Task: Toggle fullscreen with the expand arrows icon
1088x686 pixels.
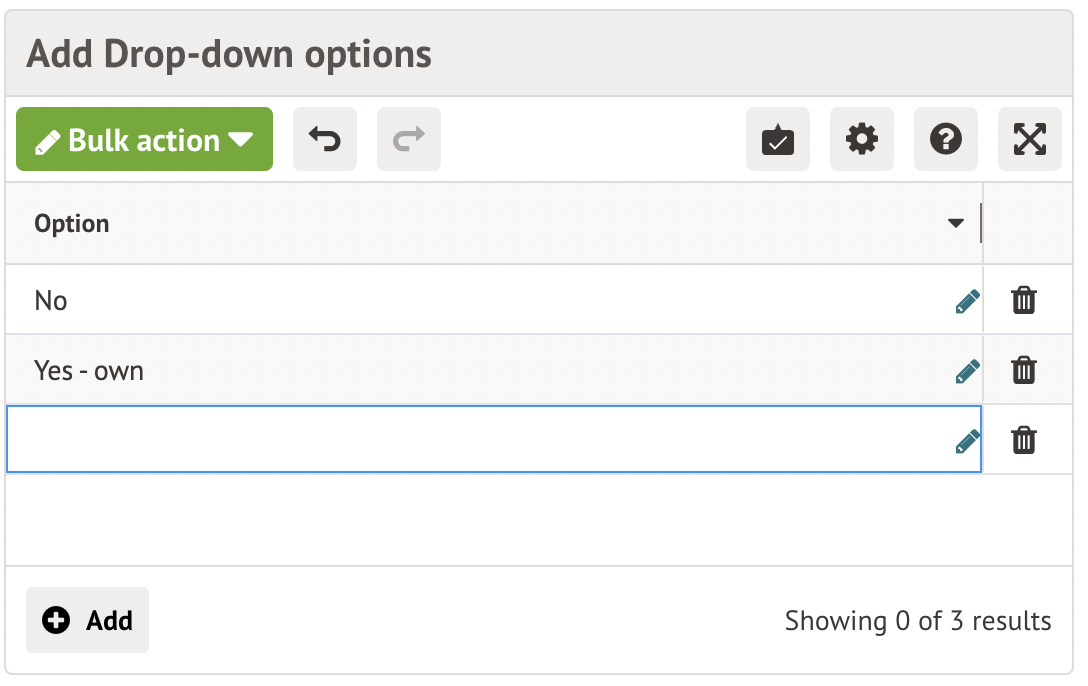Action: 1030,140
